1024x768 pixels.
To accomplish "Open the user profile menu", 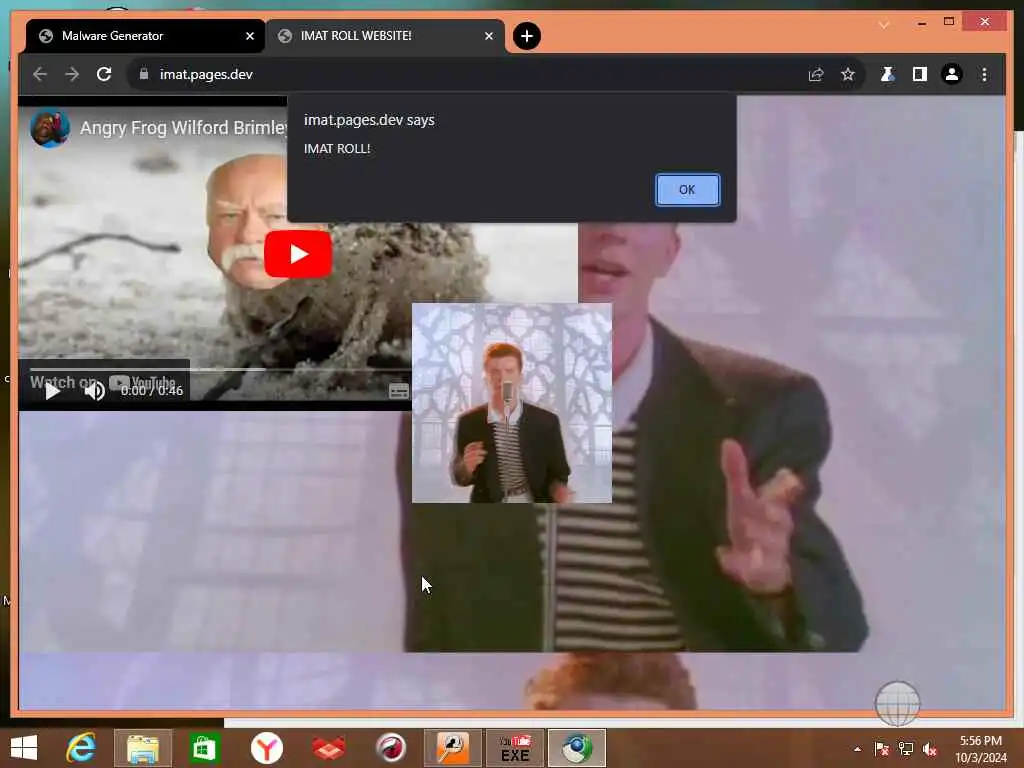I will 952,74.
